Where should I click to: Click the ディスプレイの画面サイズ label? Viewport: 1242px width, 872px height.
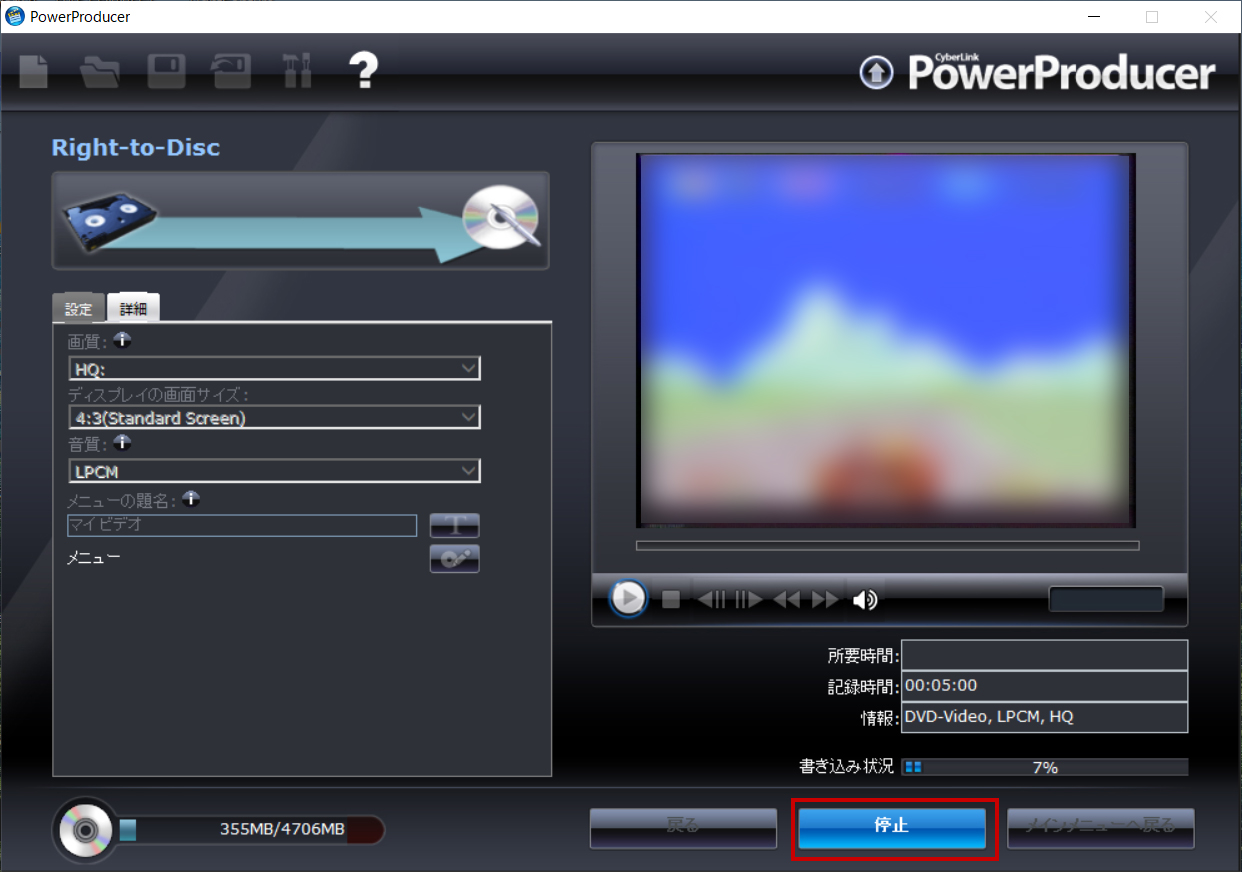(x=158, y=394)
